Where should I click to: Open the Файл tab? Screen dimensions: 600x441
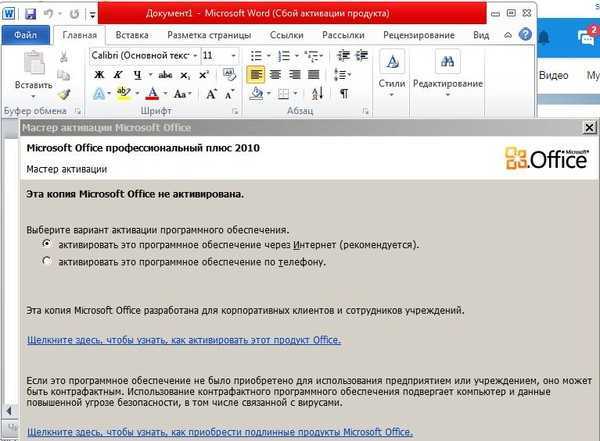(26, 35)
